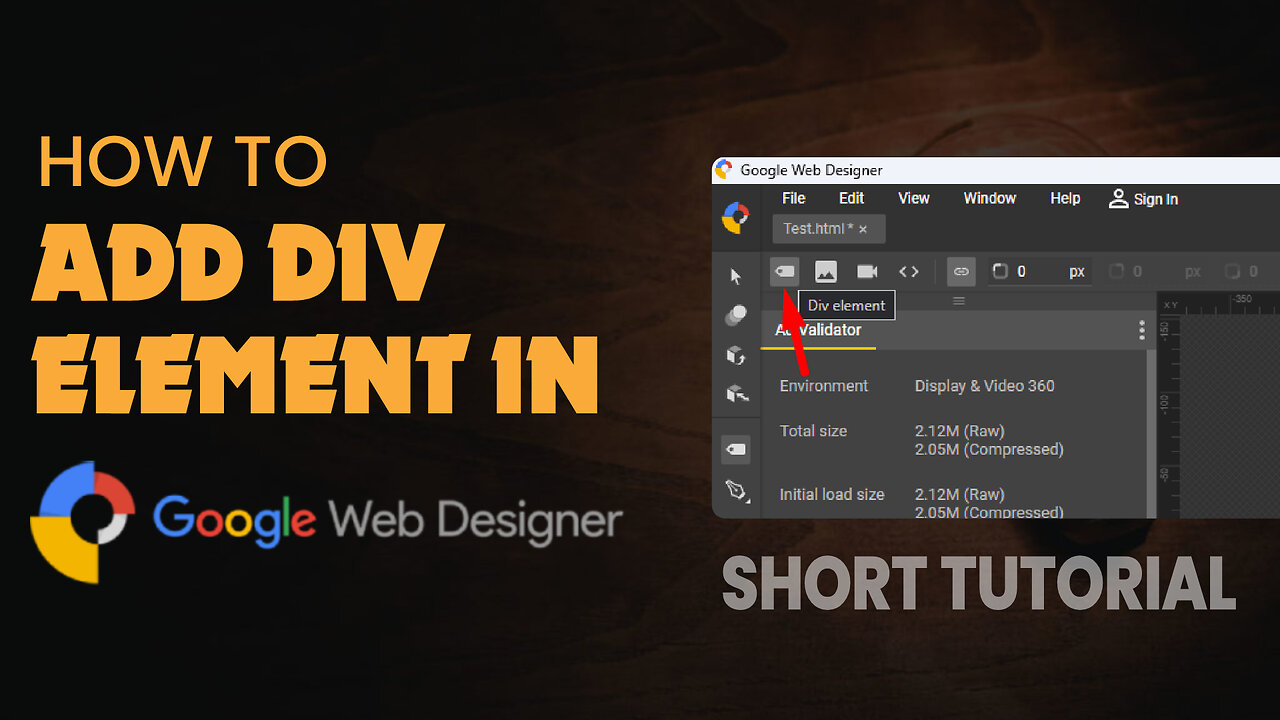Click the 'Total size' label
Image resolution: width=1280 pixels, height=720 pixels.
pyautogui.click(x=813, y=431)
